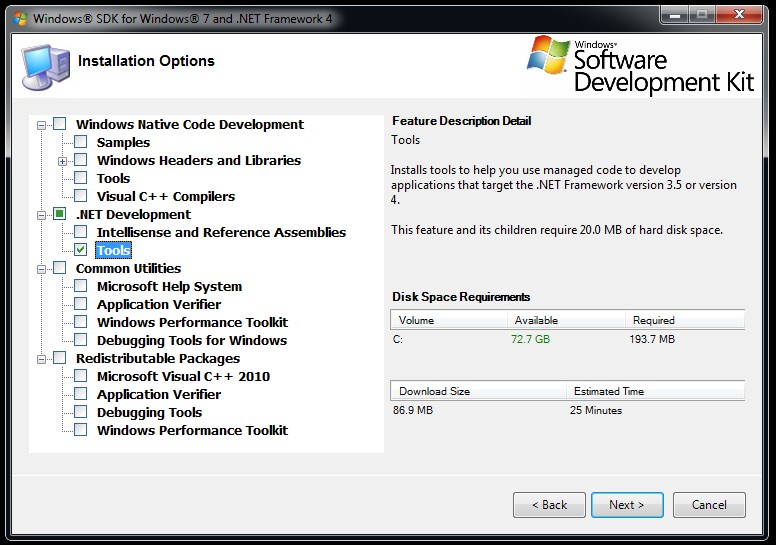The width and height of the screenshot is (776, 545).
Task: Check Application Verifier checkbox under Common Utilities
Action: [x=81, y=304]
